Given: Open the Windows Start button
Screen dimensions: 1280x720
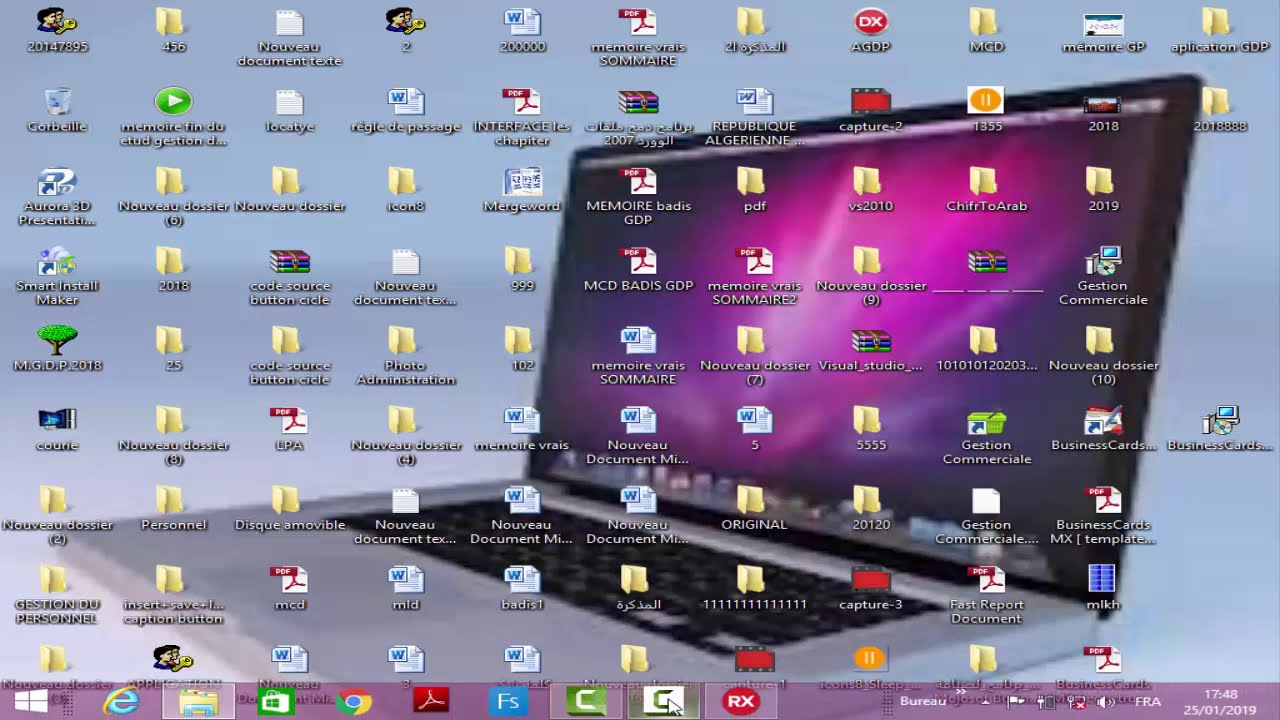Looking at the screenshot, I should 31,702.
